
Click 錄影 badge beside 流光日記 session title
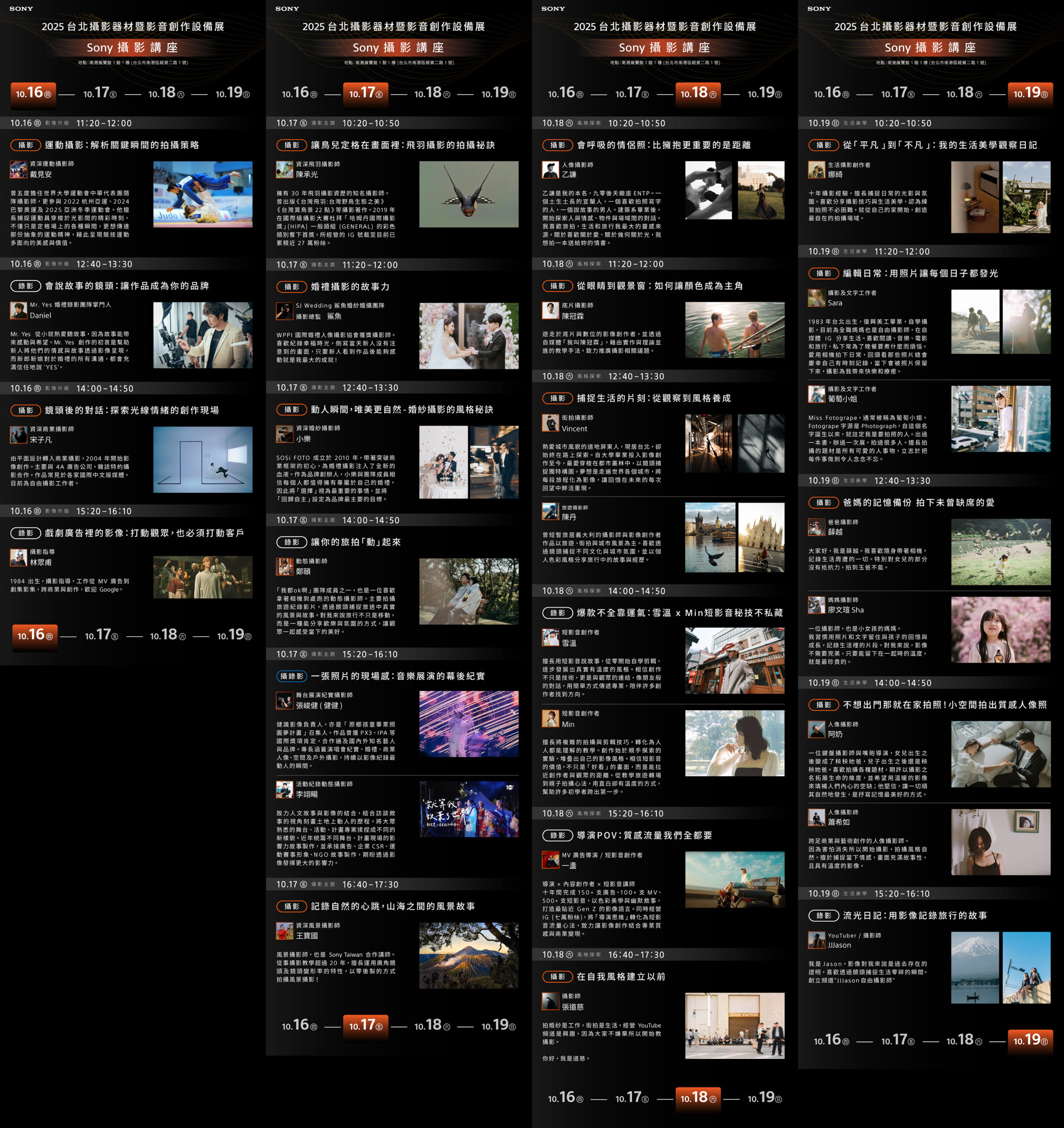[x=824, y=915]
